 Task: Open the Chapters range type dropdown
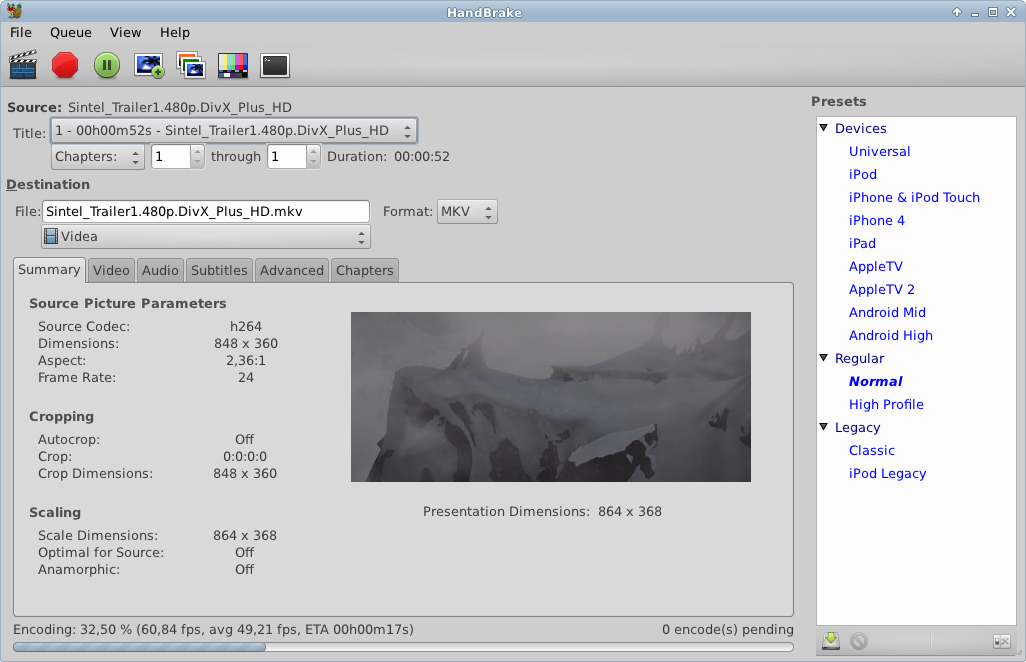click(97, 156)
